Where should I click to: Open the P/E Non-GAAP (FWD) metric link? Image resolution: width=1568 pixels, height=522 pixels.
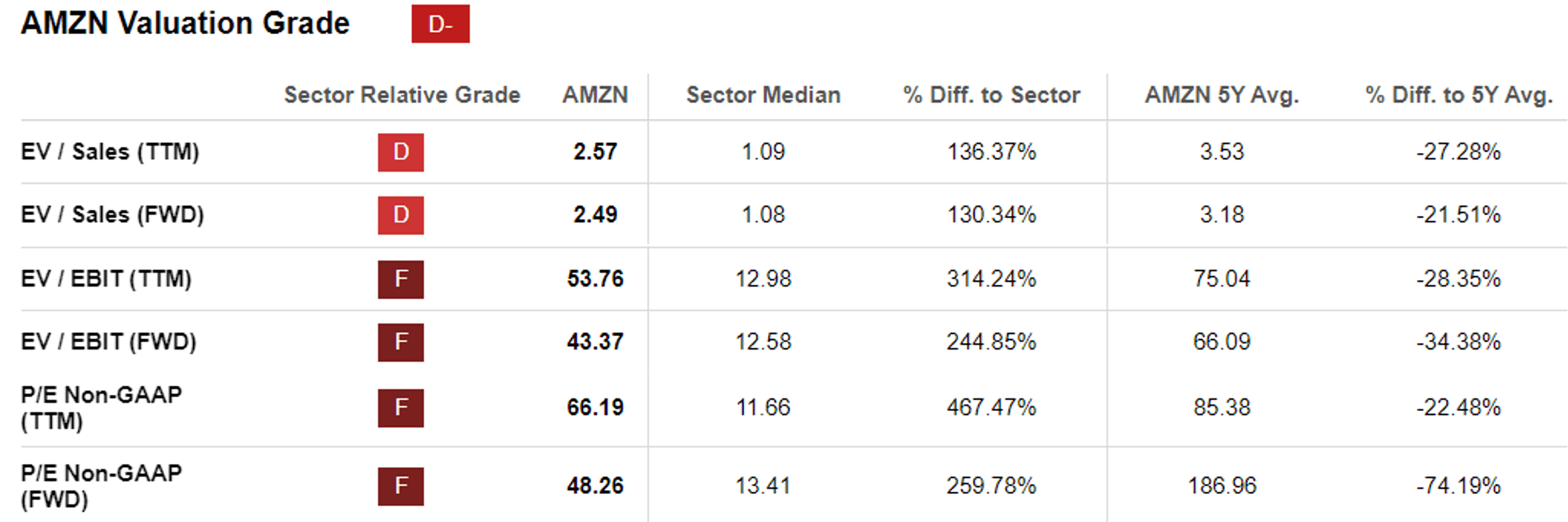click(101, 486)
